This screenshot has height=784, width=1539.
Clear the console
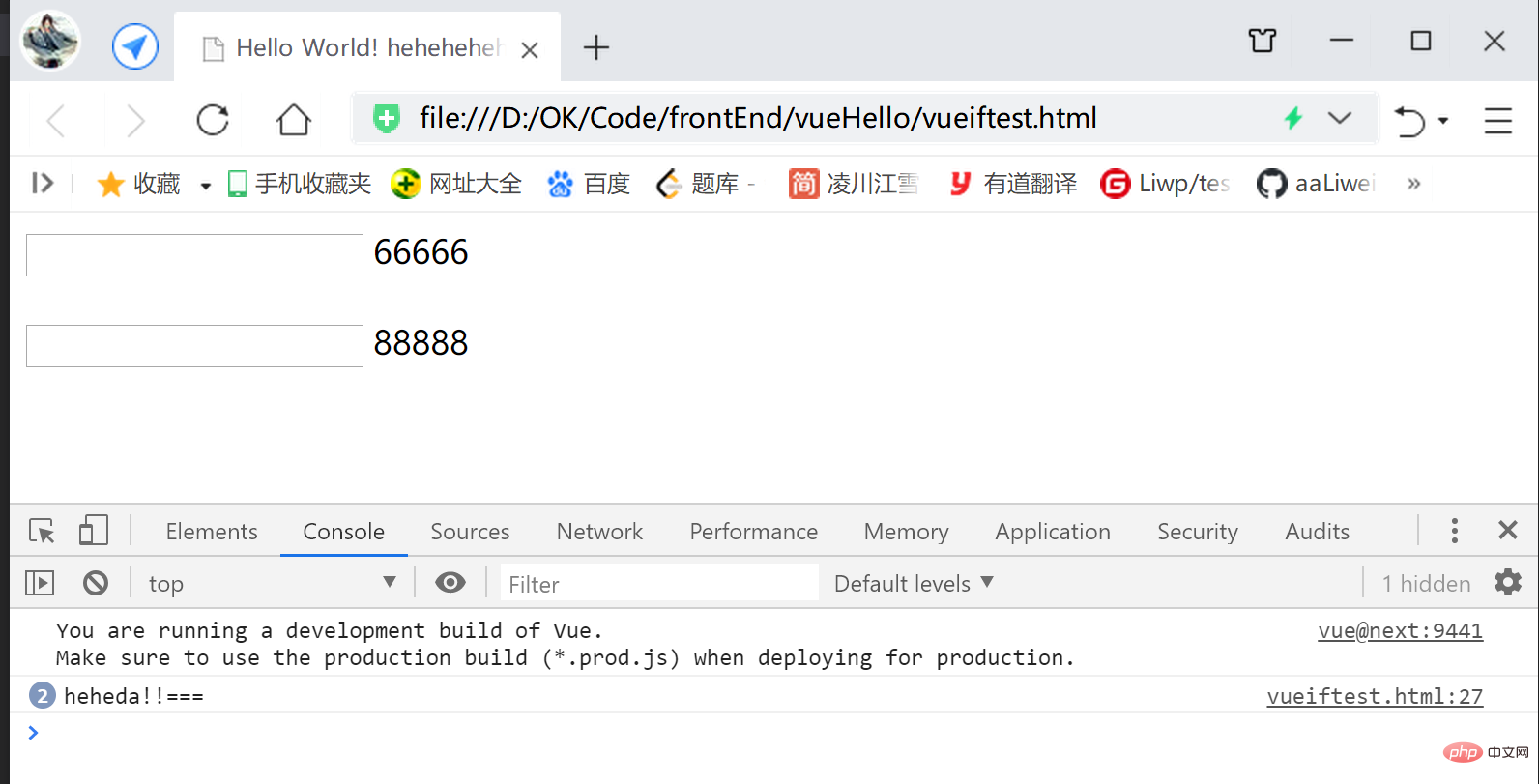[x=96, y=583]
